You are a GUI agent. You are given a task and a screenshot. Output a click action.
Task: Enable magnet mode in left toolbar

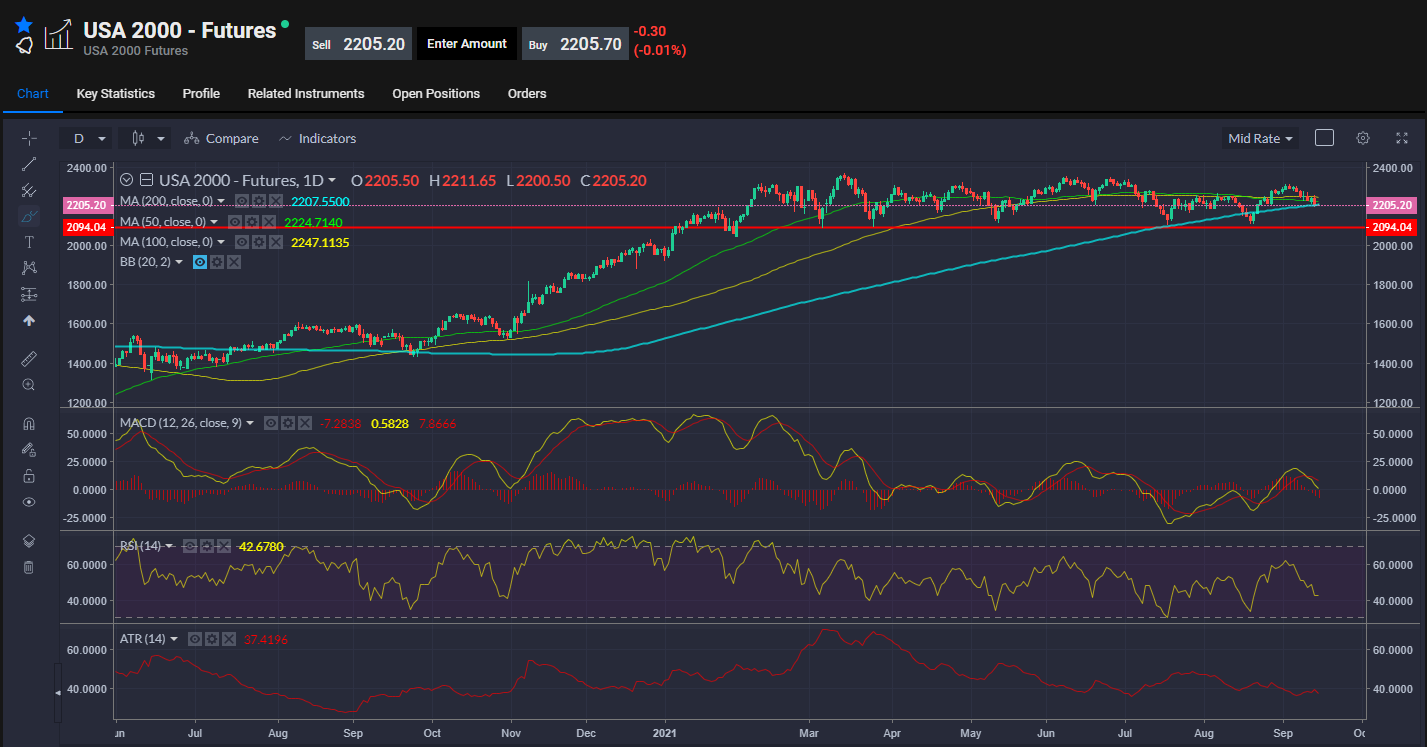click(x=29, y=423)
